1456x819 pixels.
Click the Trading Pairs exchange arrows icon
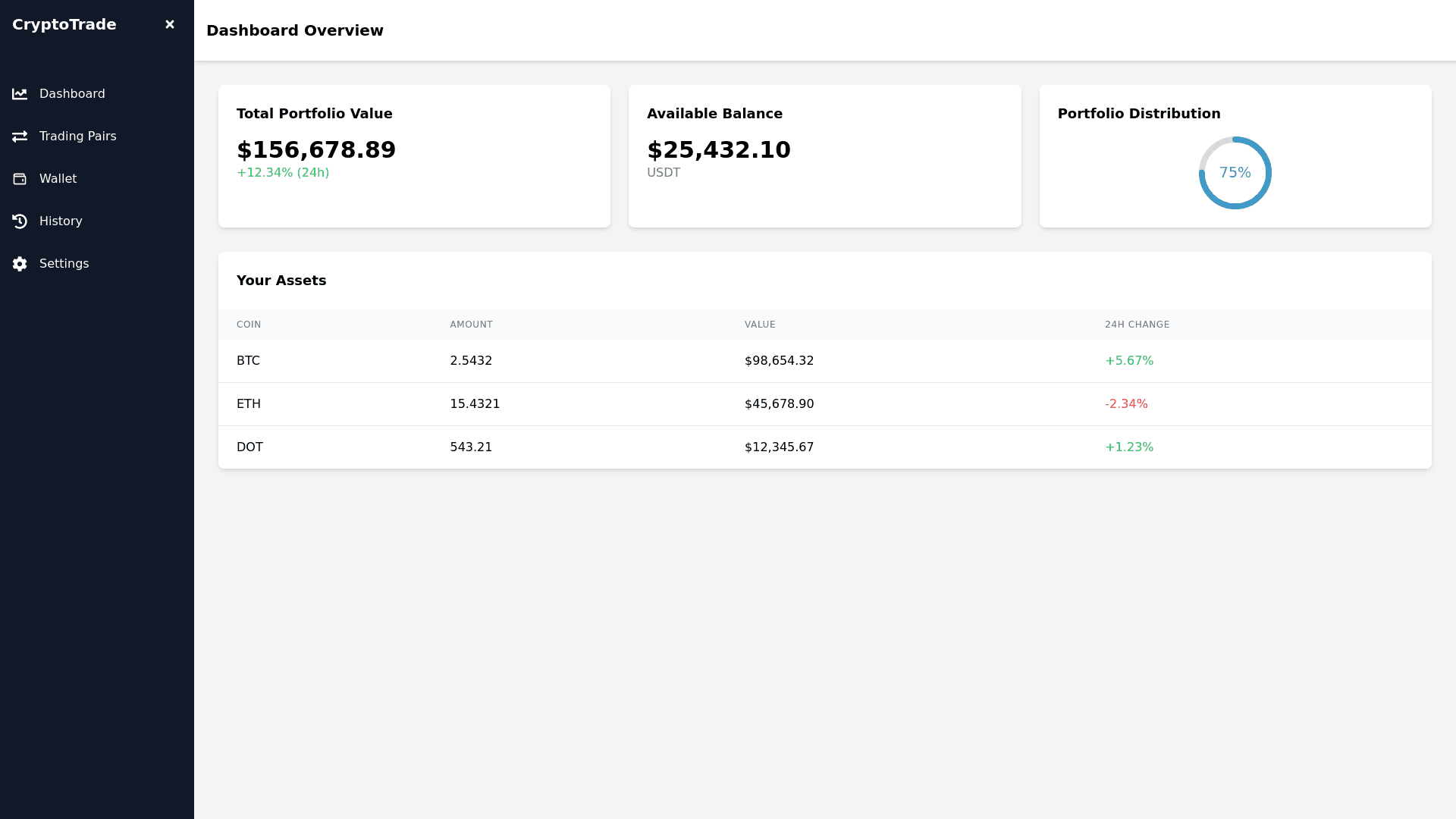[x=20, y=136]
